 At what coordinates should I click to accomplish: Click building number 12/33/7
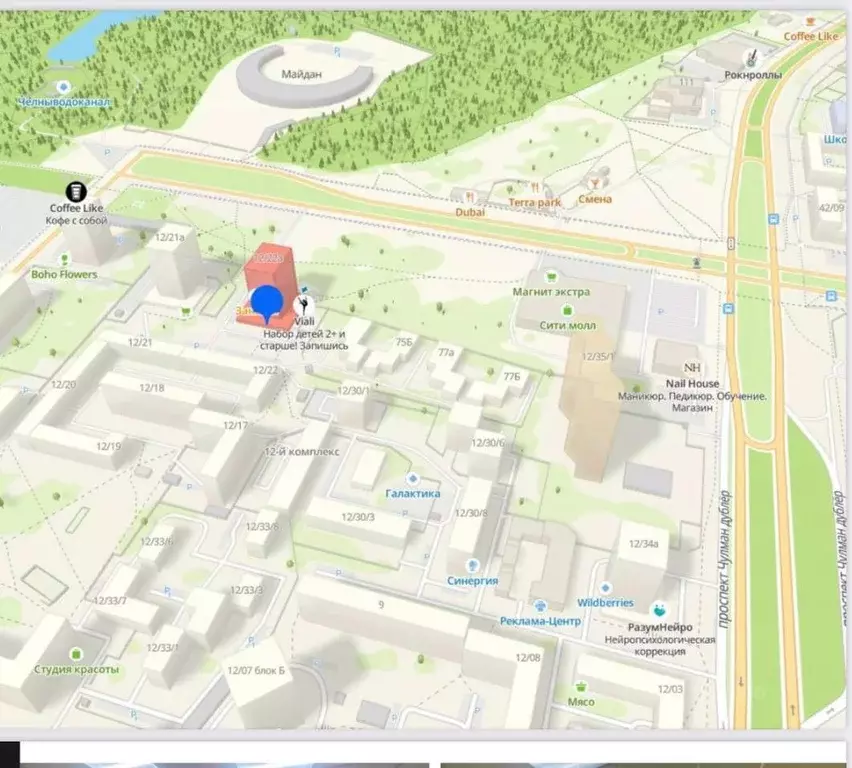(110, 601)
